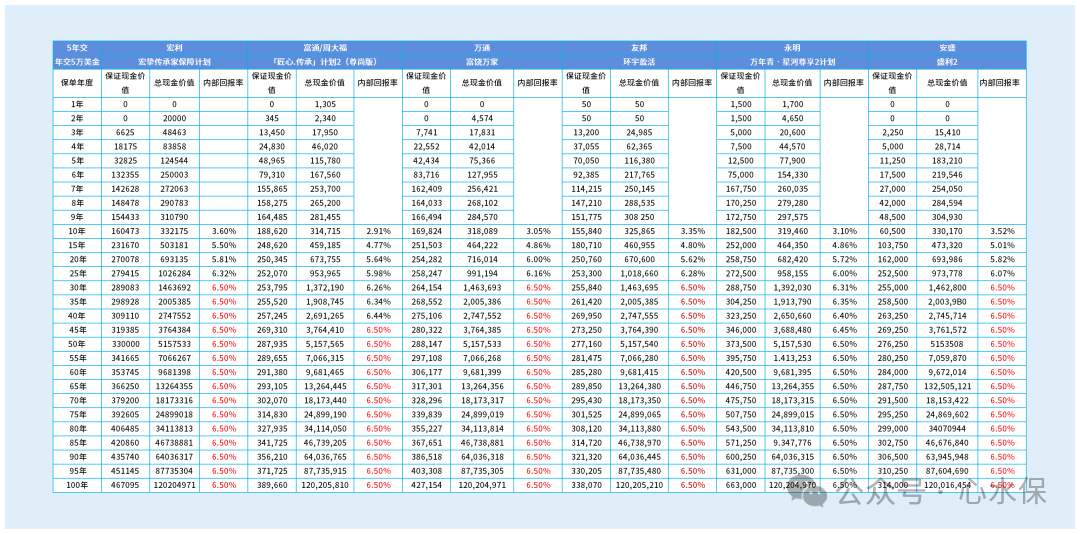
Task: Click the '富通/周大福' insurer header cell
Action: (x=324, y=48)
